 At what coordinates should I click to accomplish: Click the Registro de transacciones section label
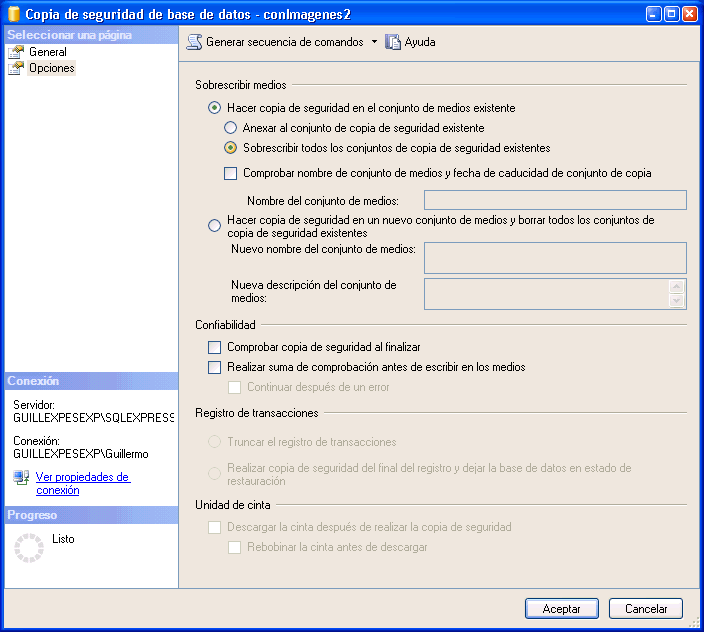257,413
